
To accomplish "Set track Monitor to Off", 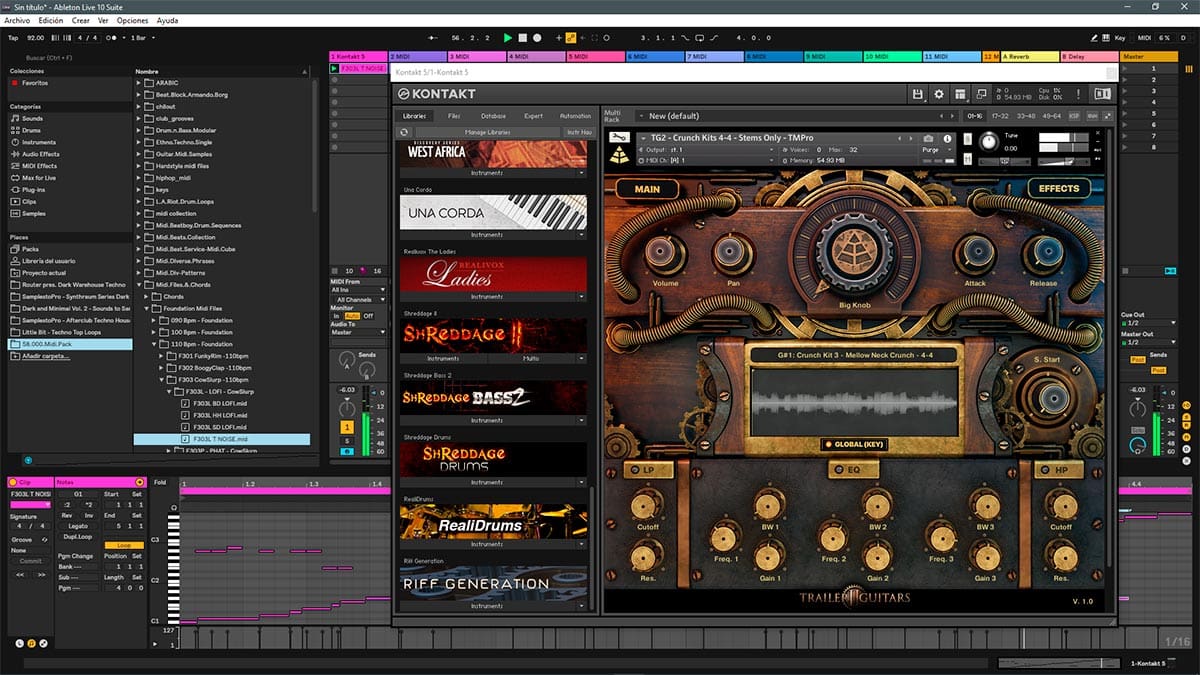I will (x=367, y=316).
